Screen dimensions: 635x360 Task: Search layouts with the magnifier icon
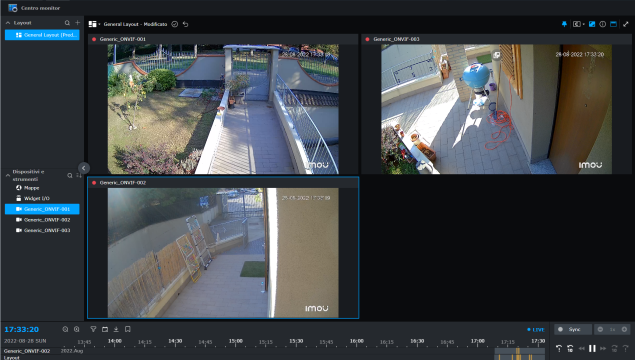[67, 23]
